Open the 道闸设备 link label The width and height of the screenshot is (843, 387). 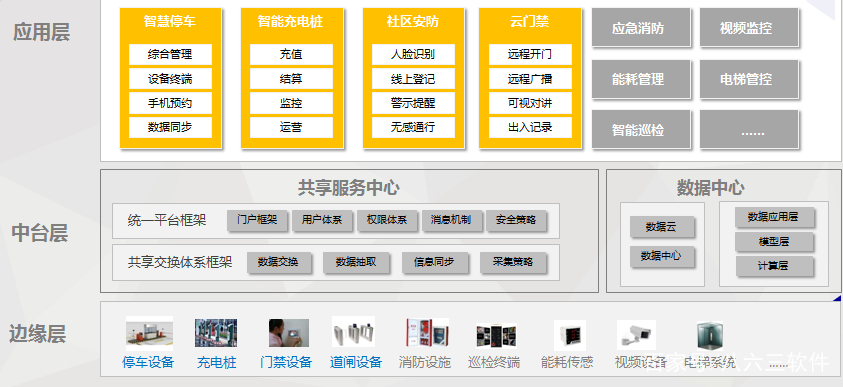click(356, 362)
